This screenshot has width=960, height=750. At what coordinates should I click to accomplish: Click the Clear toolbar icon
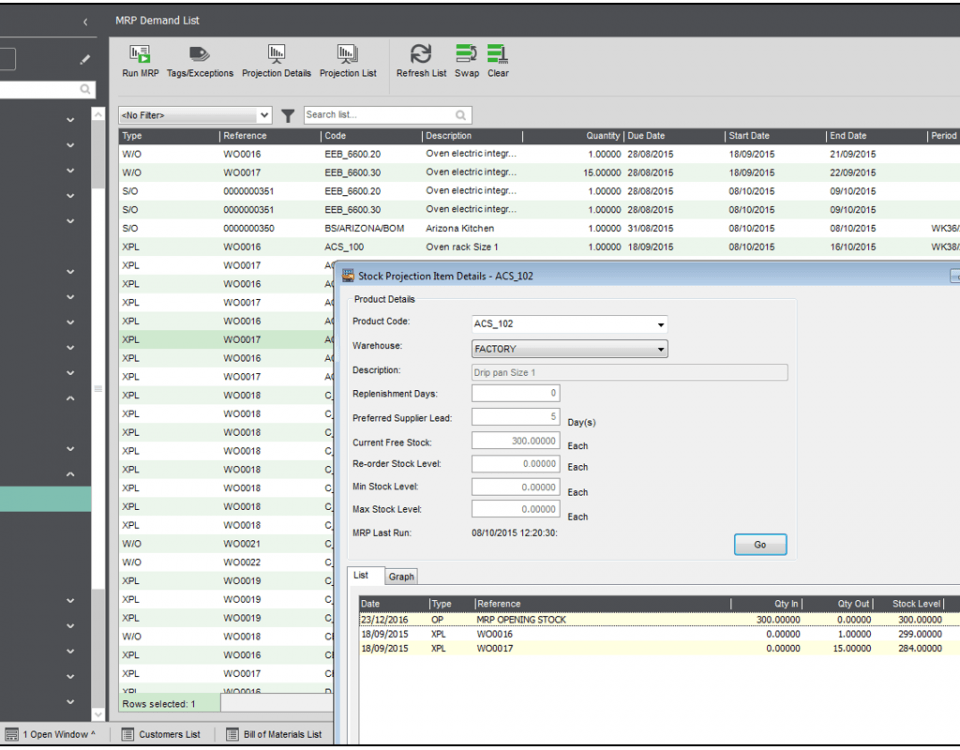(497, 53)
